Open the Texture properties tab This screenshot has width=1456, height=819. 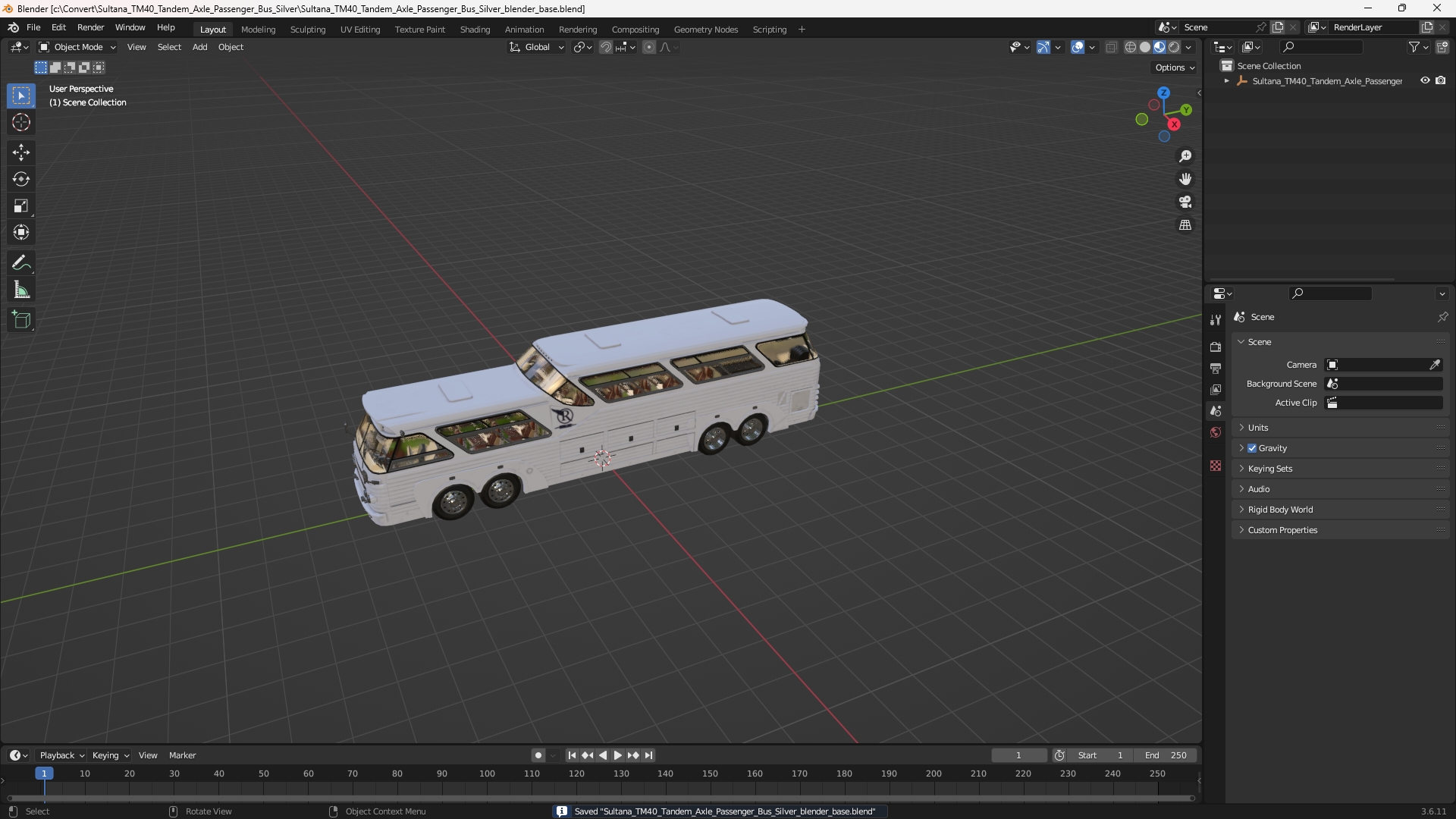[1216, 466]
